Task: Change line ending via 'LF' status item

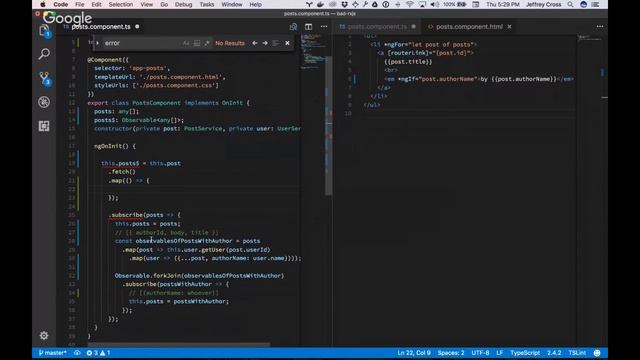Action: (x=500, y=353)
